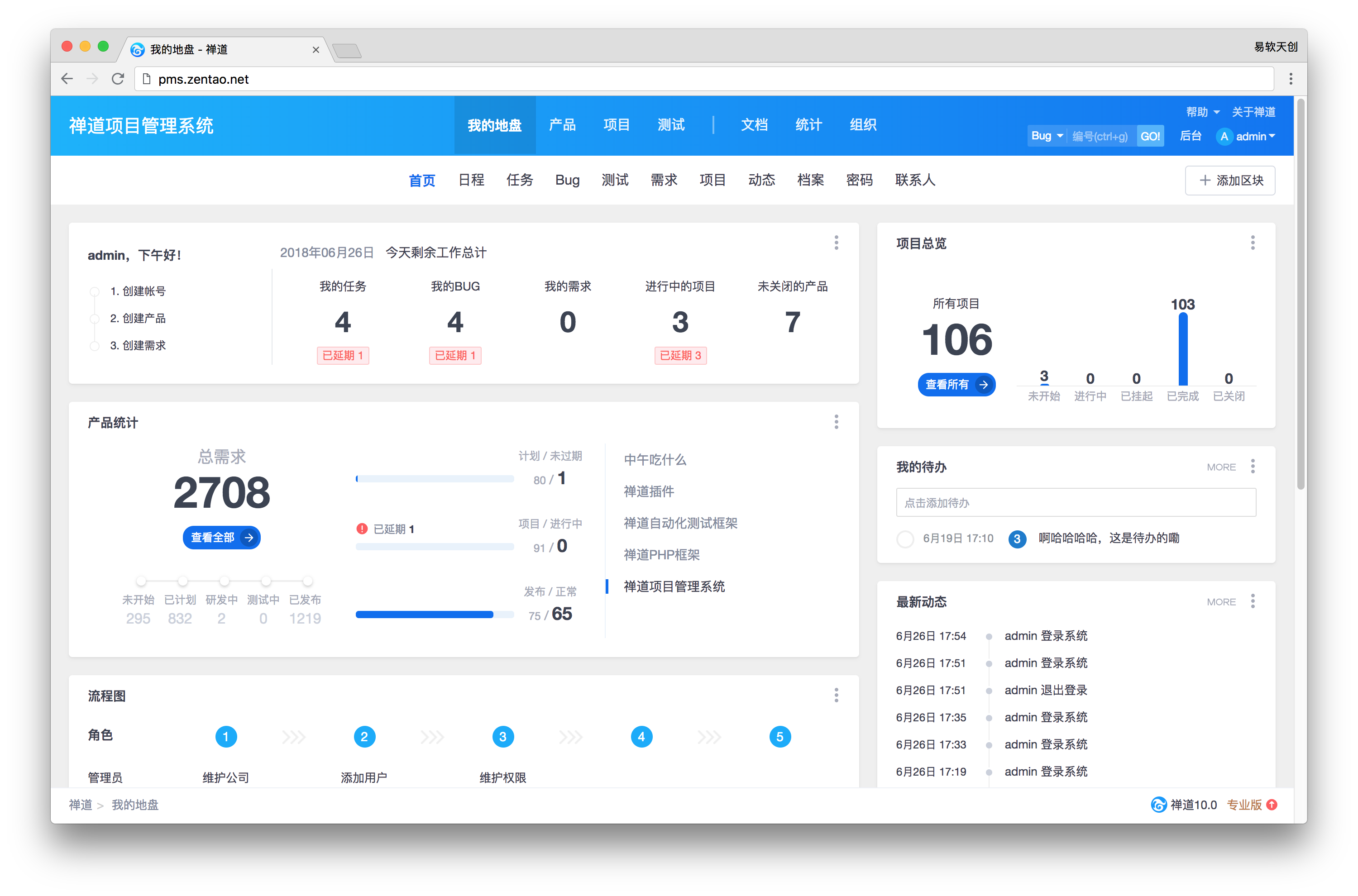This screenshot has width=1358, height=896.
Task: Switch to the 联系人 sub-tab
Action: click(915, 180)
